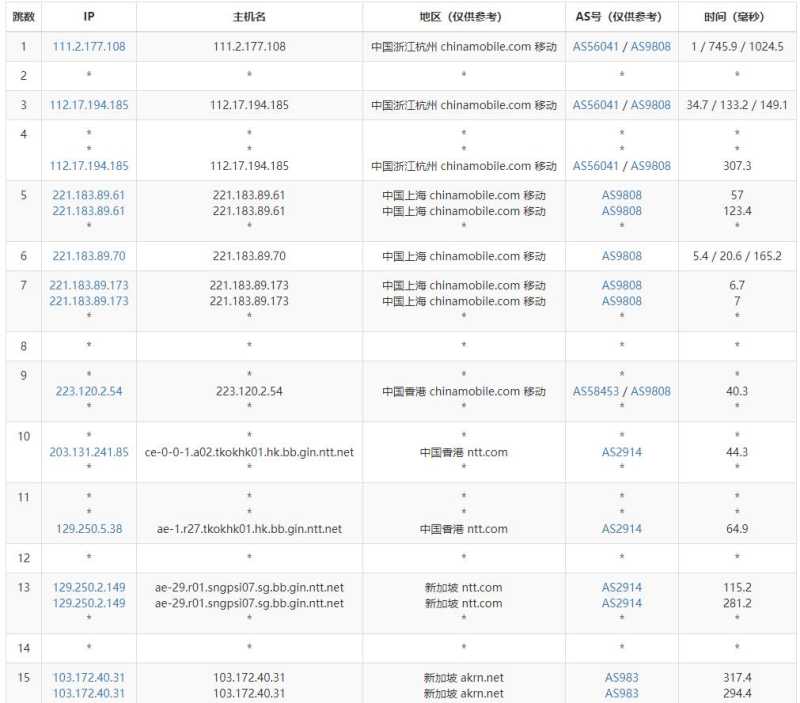Click the AS56041 link on hop 1

coord(592,46)
